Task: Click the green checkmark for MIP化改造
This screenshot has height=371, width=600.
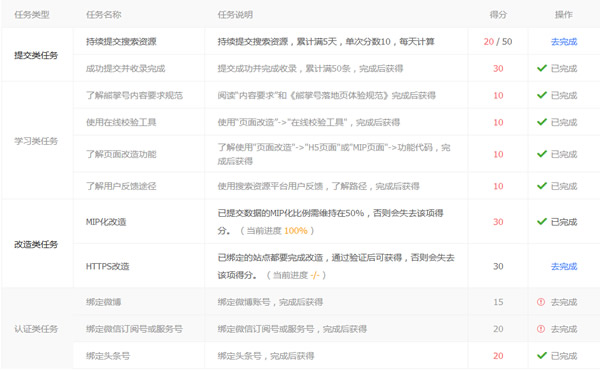Action: (541, 222)
